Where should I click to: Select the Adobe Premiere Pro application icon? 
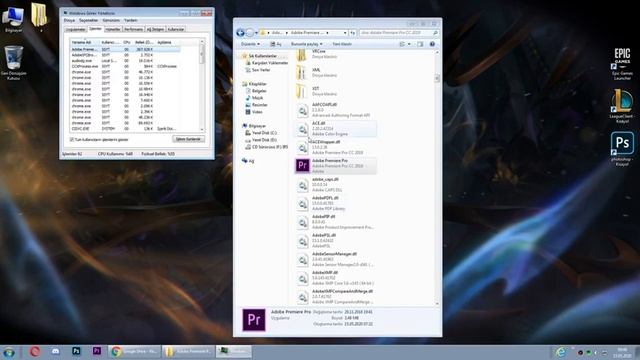pos(302,165)
